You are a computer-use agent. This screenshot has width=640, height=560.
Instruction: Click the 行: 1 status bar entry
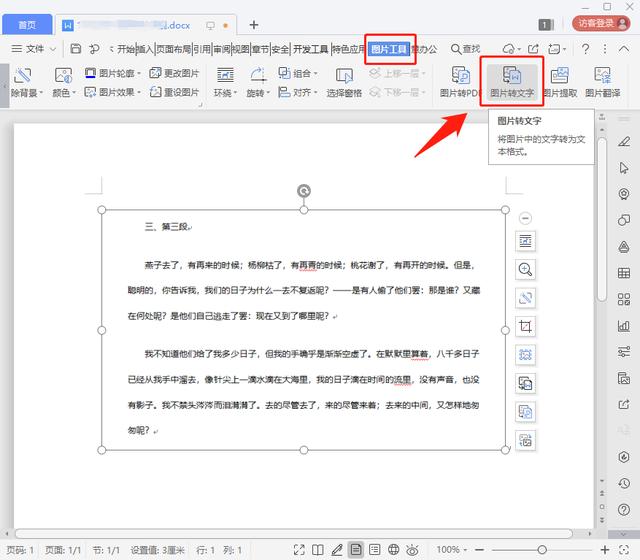click(x=205, y=550)
